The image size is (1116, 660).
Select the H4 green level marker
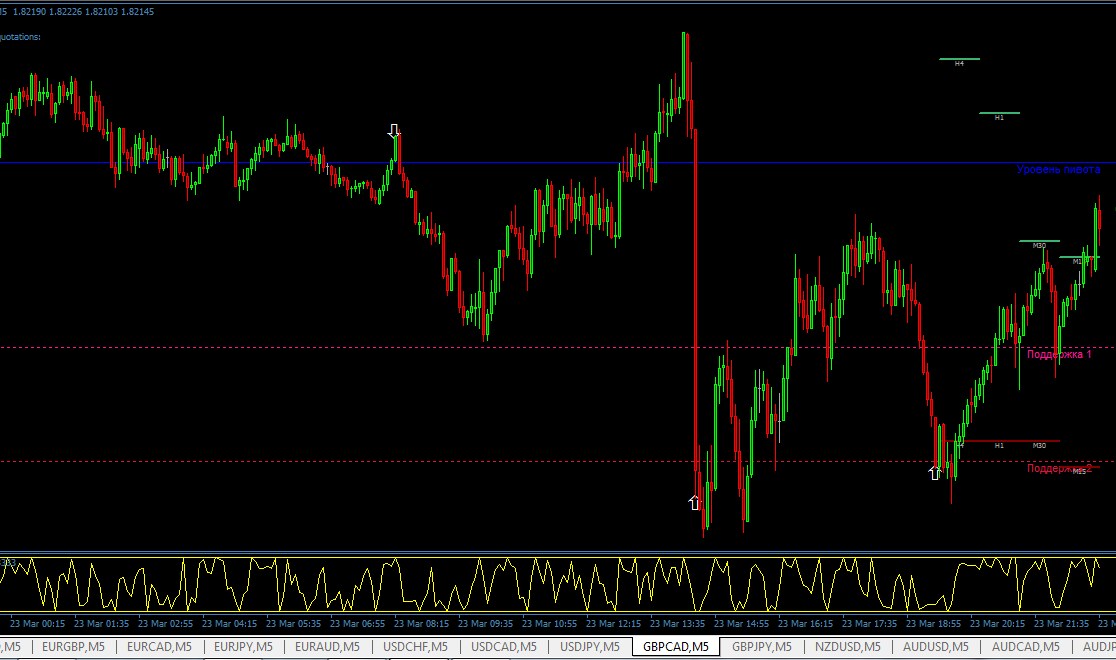point(959,60)
